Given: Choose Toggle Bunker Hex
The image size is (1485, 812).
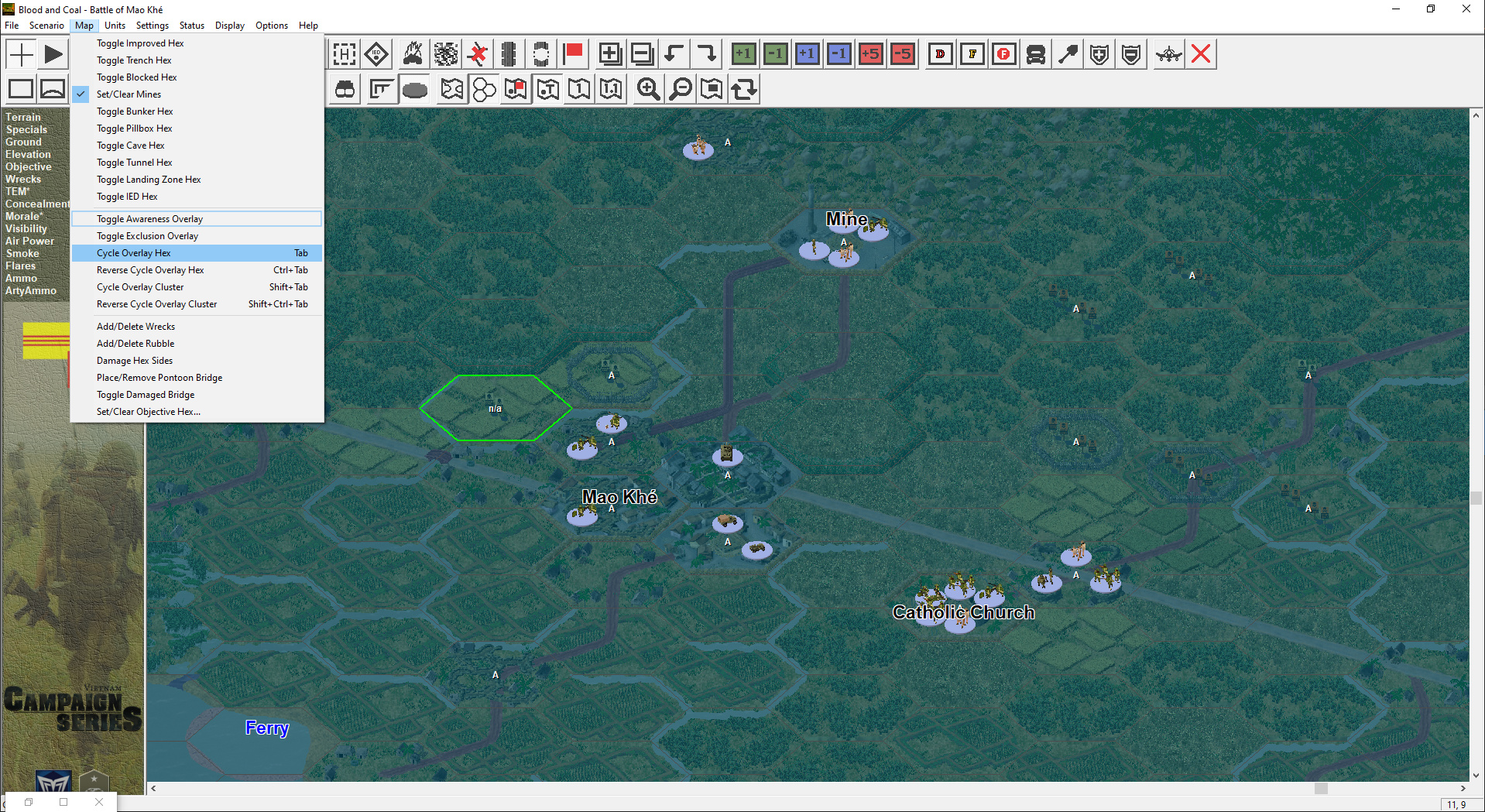Looking at the screenshot, I should pyautogui.click(x=197, y=111).
